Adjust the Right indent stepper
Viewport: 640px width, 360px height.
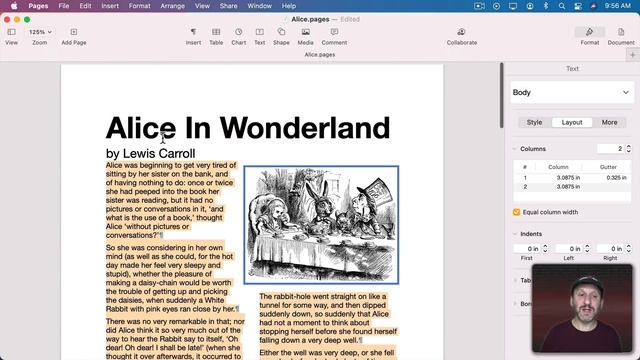(629, 249)
